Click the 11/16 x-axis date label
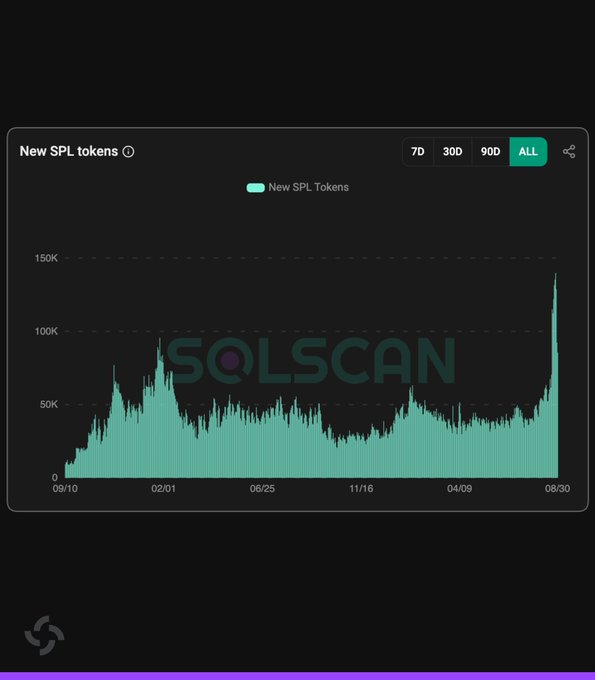The image size is (595, 680). pyautogui.click(x=361, y=488)
